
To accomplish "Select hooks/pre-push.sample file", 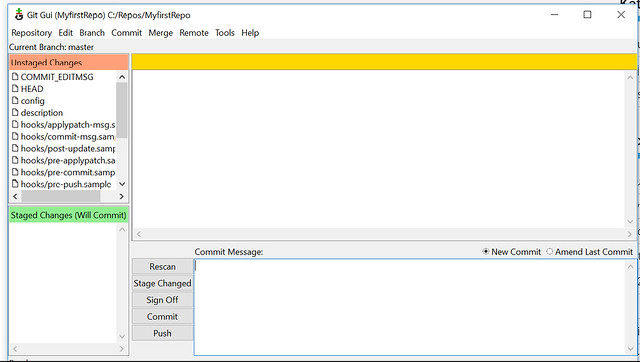I will (66, 184).
